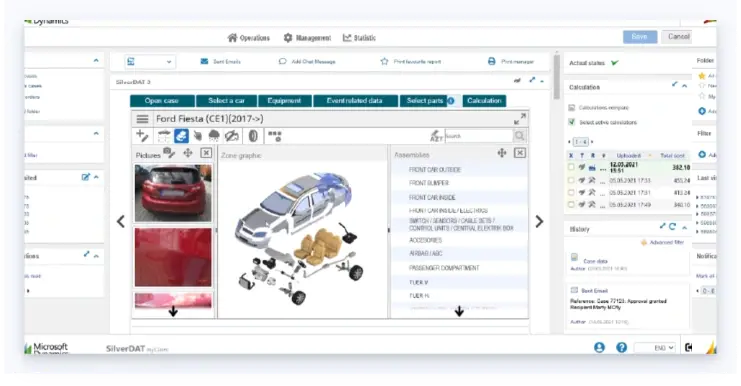This screenshot has width=741, height=386.
Task: Tick checkbox for calculation uploaded 05.05.2021 17:33
Action: tap(571, 180)
